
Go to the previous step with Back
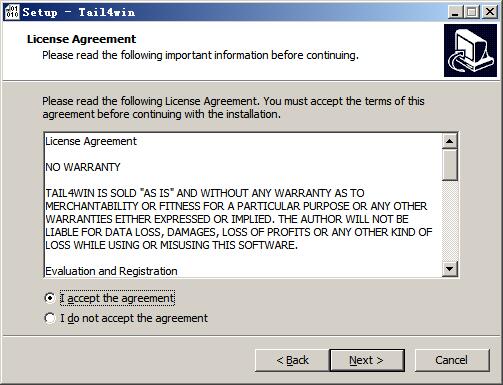pyautogui.click(x=292, y=360)
